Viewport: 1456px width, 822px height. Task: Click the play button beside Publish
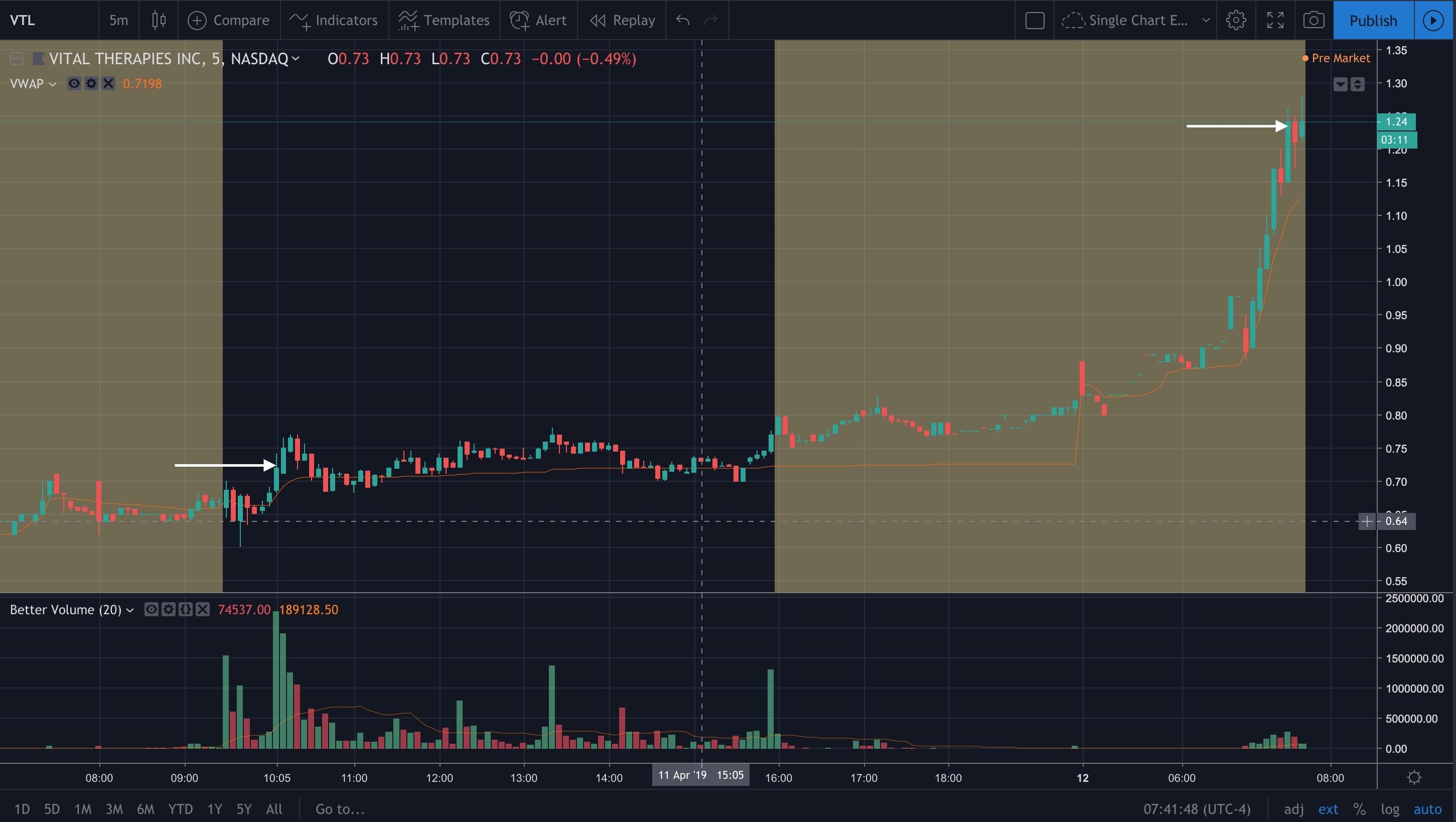coord(1433,21)
